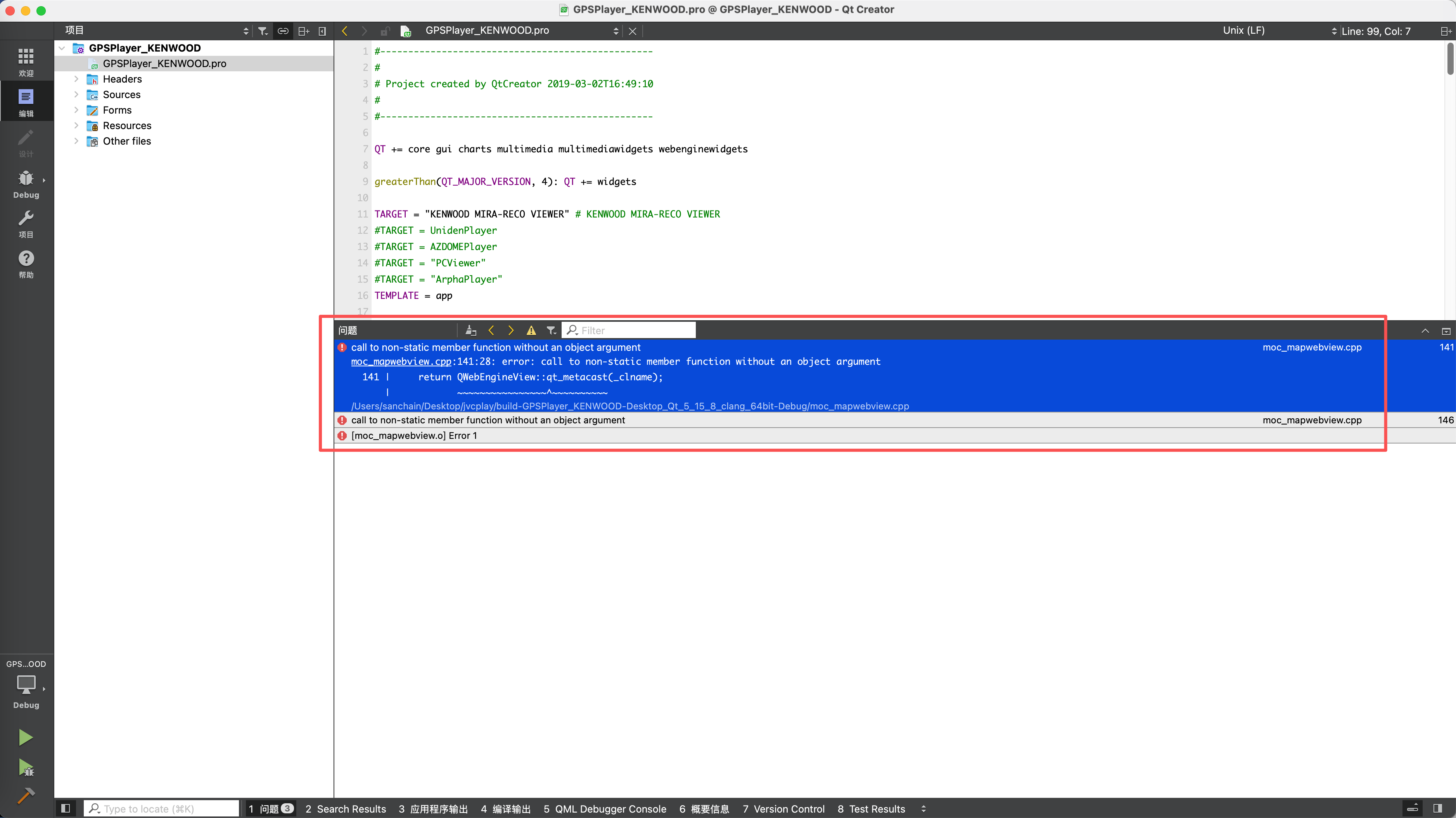Click the kit selector monitor icon
The image size is (1456, 818).
tap(26, 685)
